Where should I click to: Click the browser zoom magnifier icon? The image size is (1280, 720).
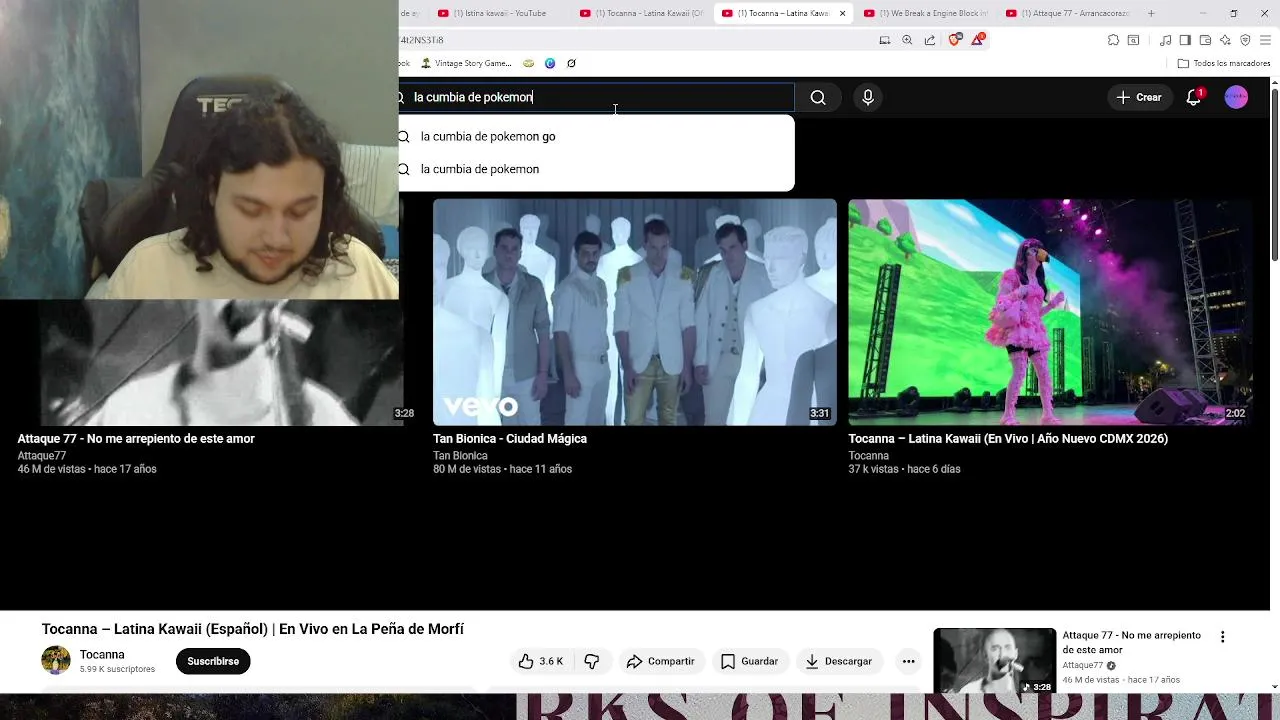coord(907,40)
